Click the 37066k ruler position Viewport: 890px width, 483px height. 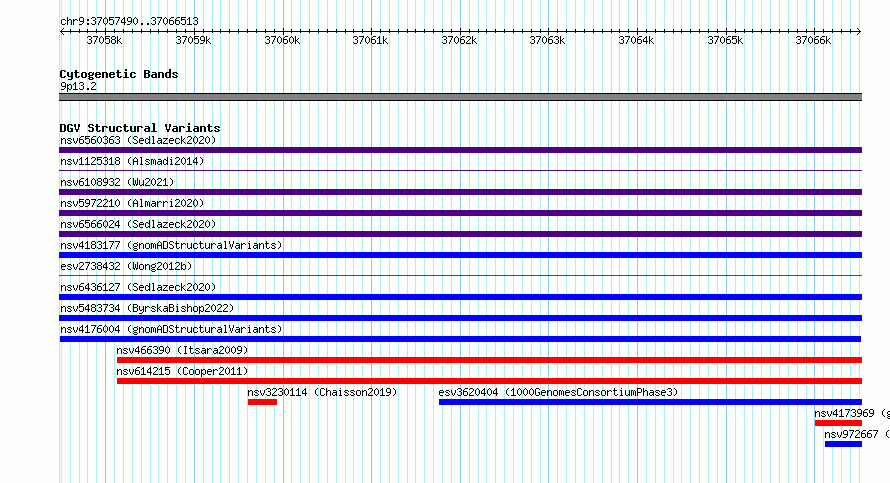click(x=813, y=40)
